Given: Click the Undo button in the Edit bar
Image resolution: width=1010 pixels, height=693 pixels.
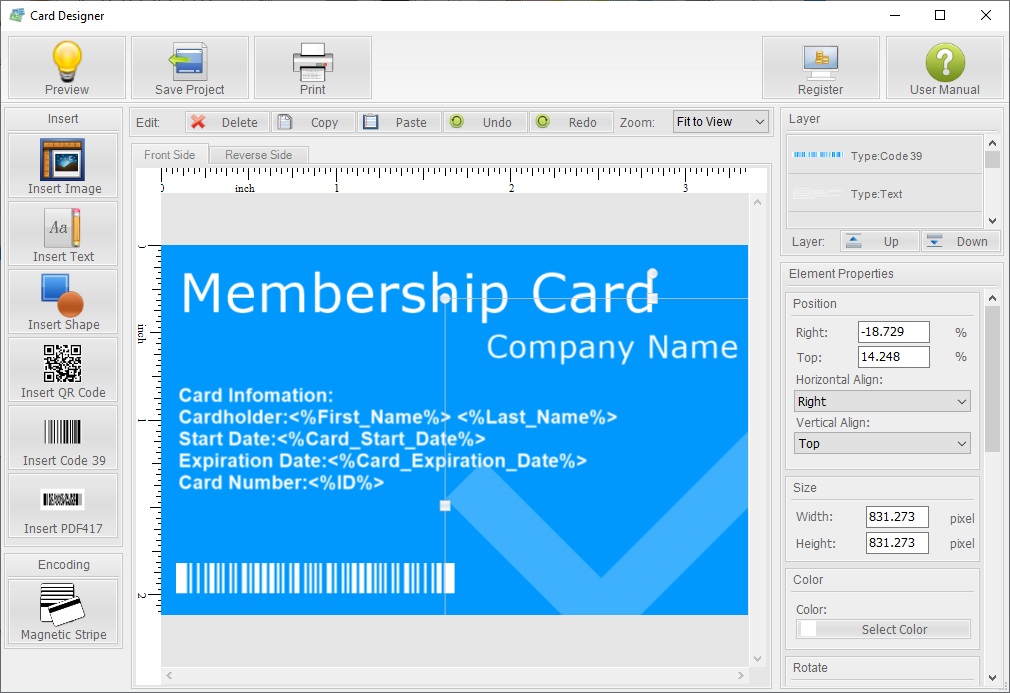Looking at the screenshot, I should (485, 121).
